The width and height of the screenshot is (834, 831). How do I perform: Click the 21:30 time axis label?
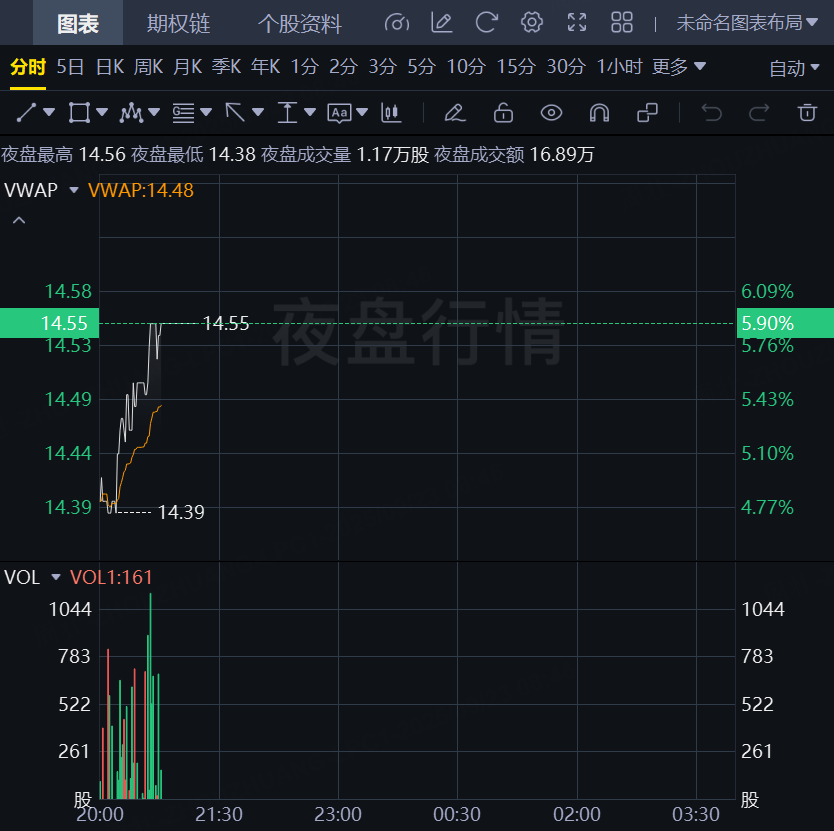pyautogui.click(x=219, y=814)
